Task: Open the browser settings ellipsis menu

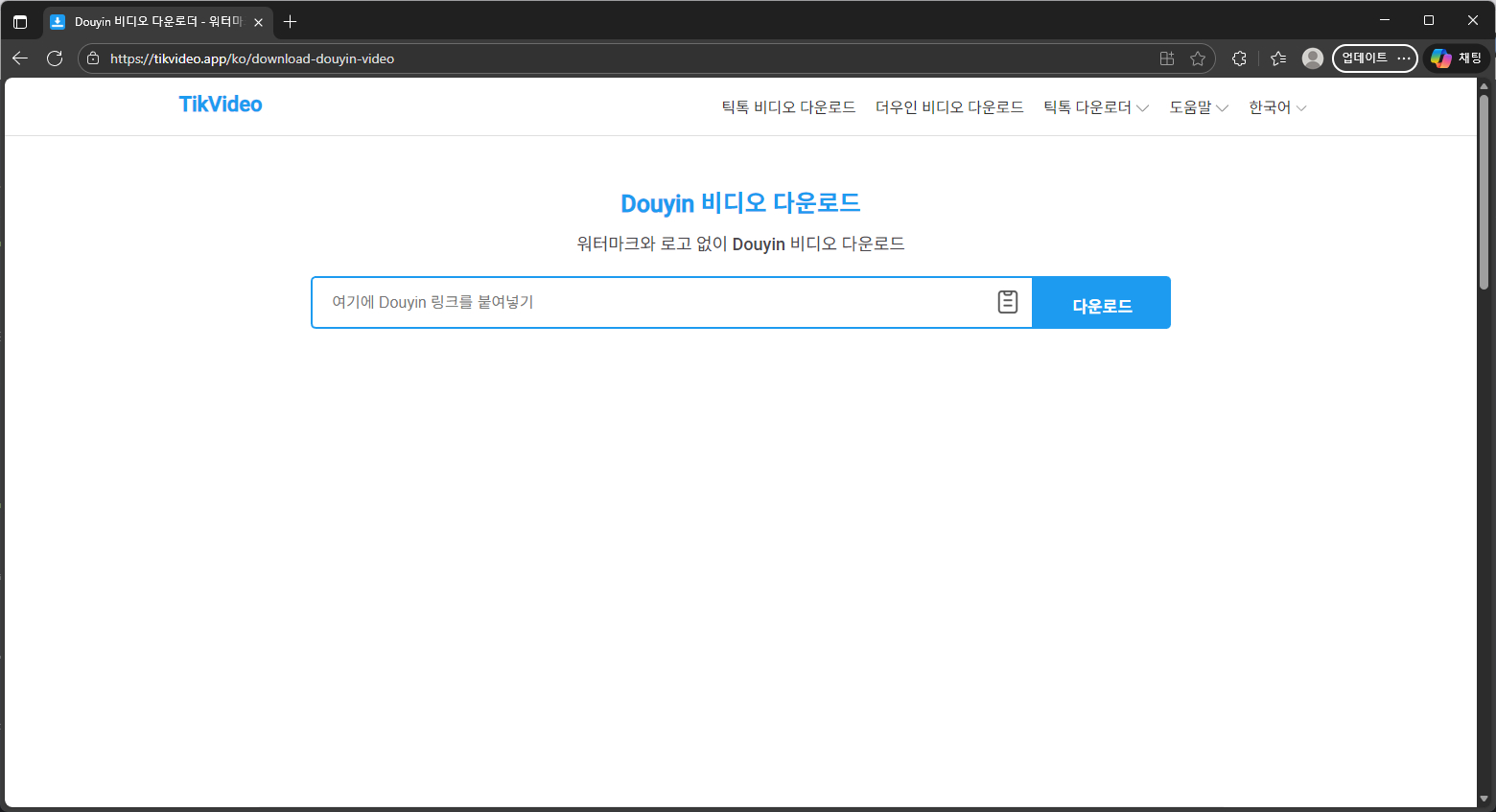Action: (1404, 58)
